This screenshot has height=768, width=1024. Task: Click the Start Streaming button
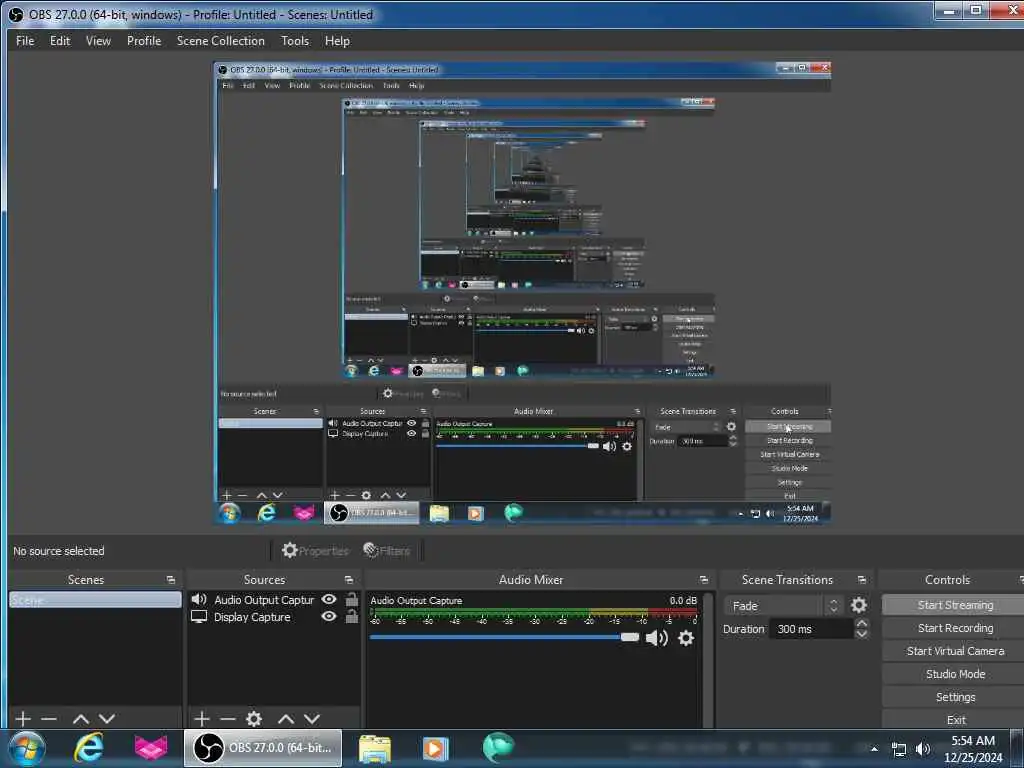tap(955, 605)
